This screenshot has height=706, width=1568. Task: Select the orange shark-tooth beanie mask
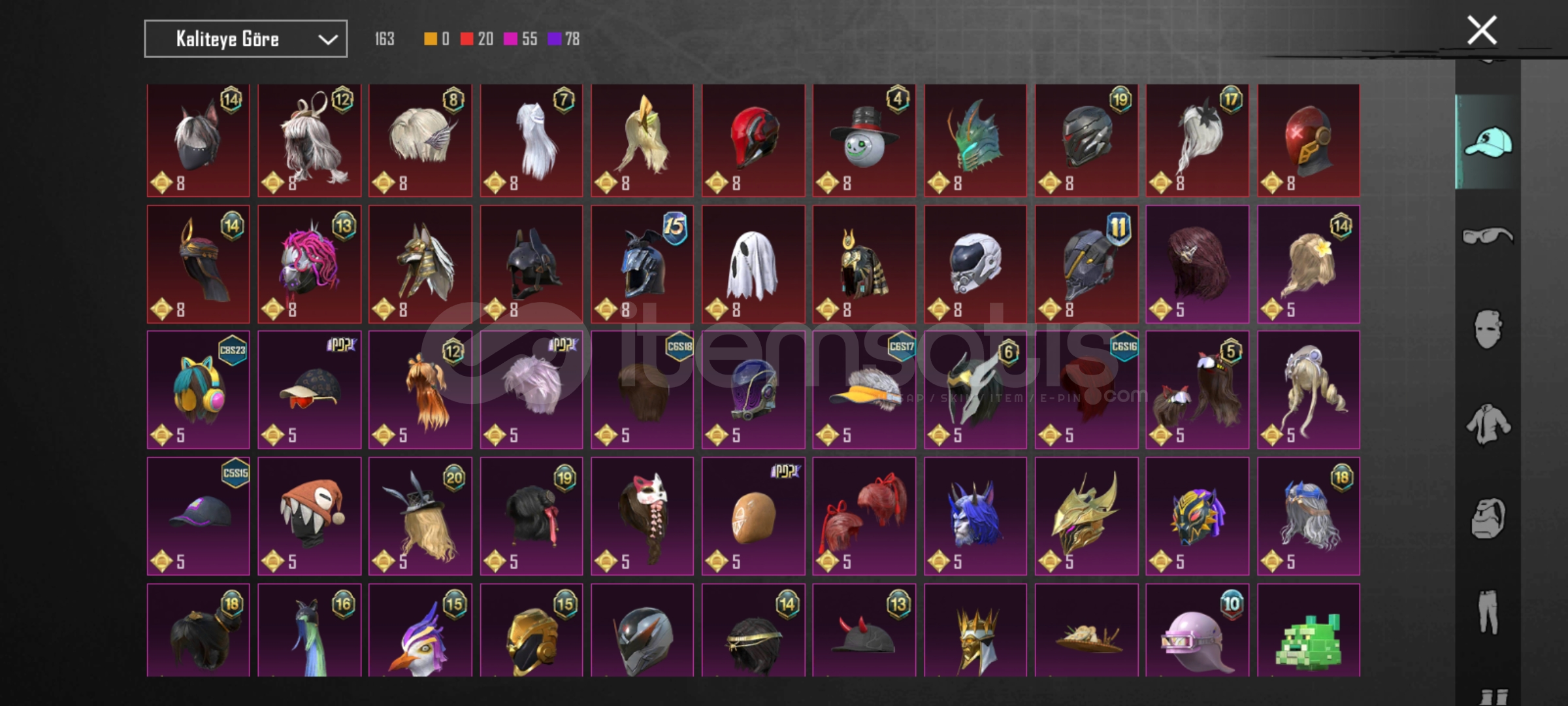[x=310, y=516]
